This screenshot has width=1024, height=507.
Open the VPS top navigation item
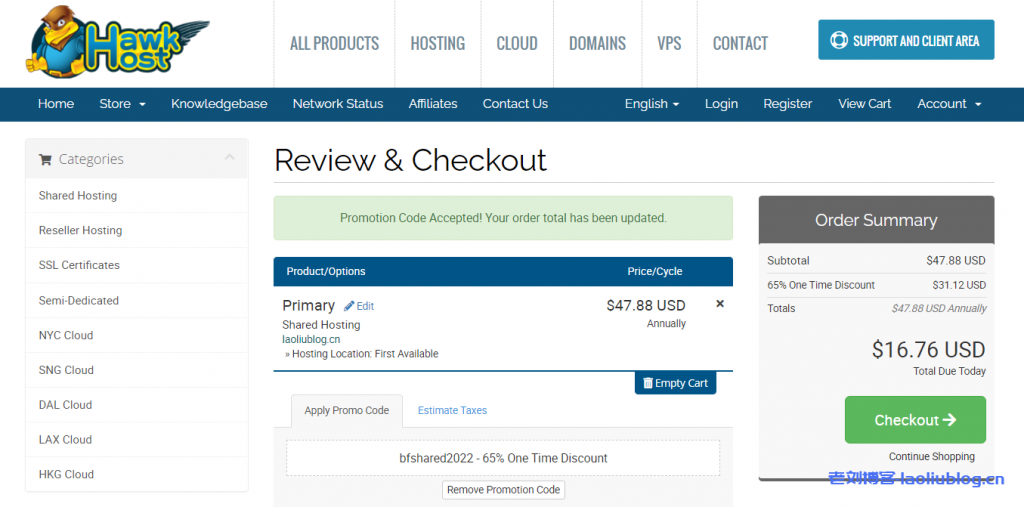click(669, 43)
